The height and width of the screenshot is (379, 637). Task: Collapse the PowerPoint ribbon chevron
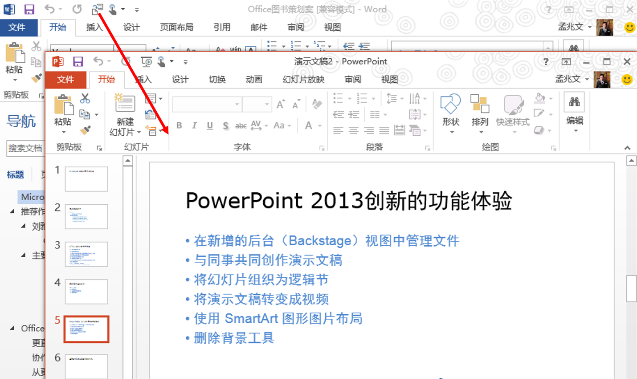[x=627, y=148]
